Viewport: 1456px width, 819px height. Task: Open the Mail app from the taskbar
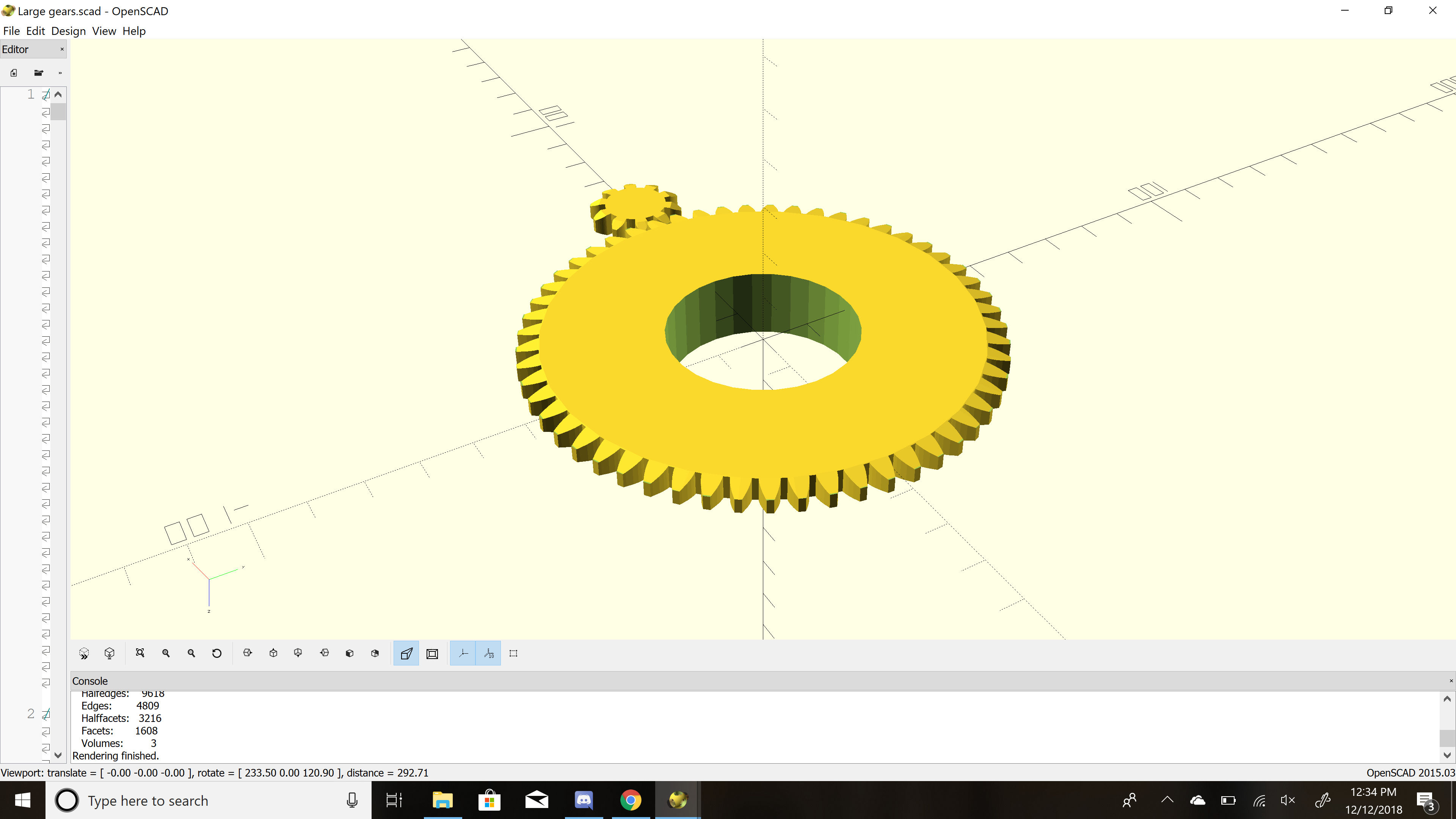tap(537, 800)
